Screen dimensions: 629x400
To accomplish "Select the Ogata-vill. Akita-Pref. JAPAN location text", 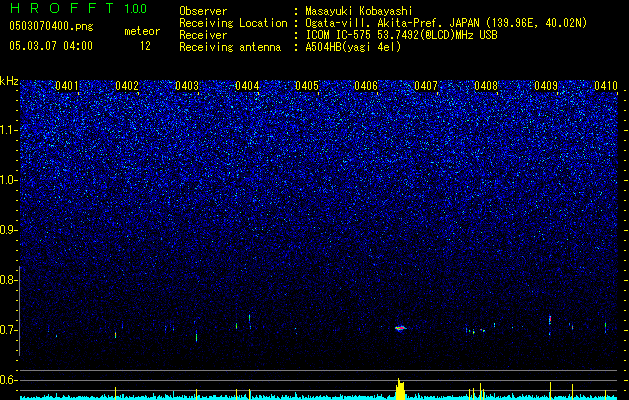I will (x=446, y=23).
